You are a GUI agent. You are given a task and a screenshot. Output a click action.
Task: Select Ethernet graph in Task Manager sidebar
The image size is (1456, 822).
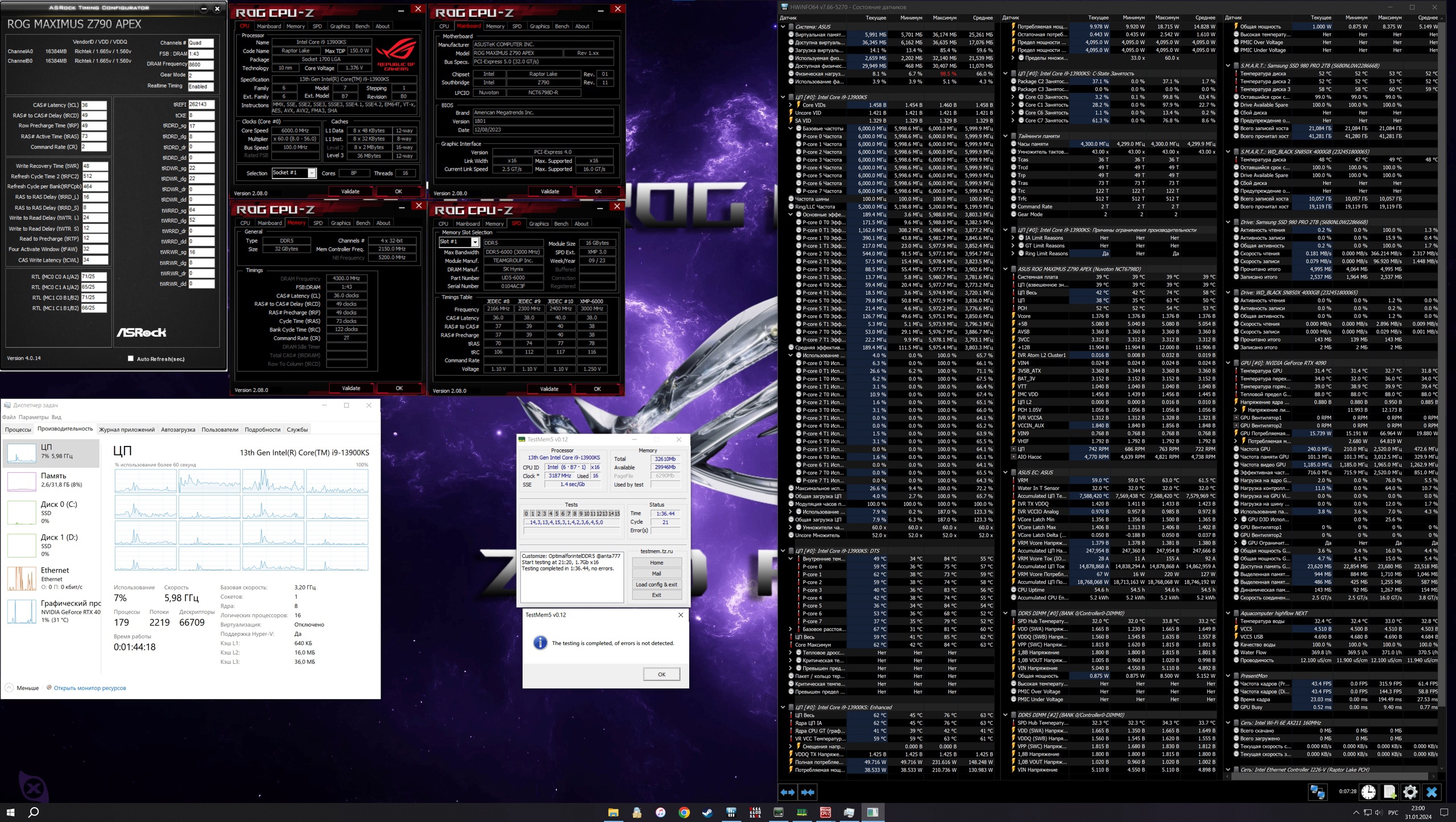click(x=51, y=578)
